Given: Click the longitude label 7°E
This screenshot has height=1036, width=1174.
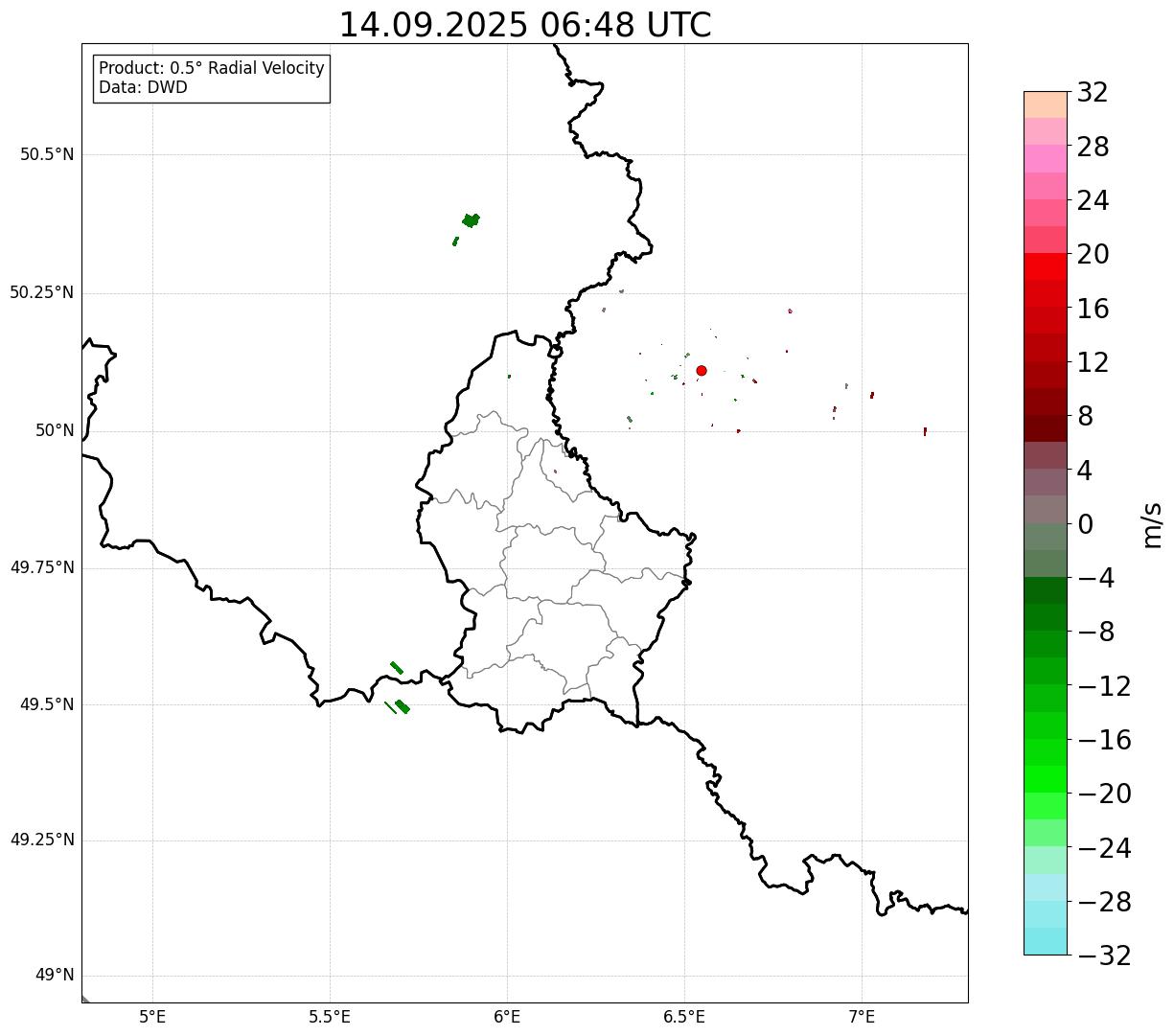Looking at the screenshot, I should click(862, 1016).
